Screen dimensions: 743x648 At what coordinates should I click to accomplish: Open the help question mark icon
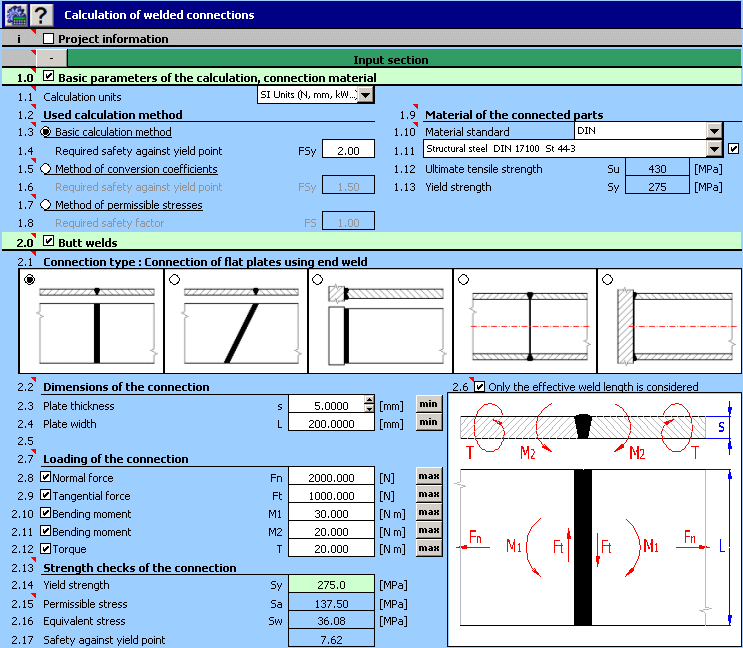click(41, 15)
